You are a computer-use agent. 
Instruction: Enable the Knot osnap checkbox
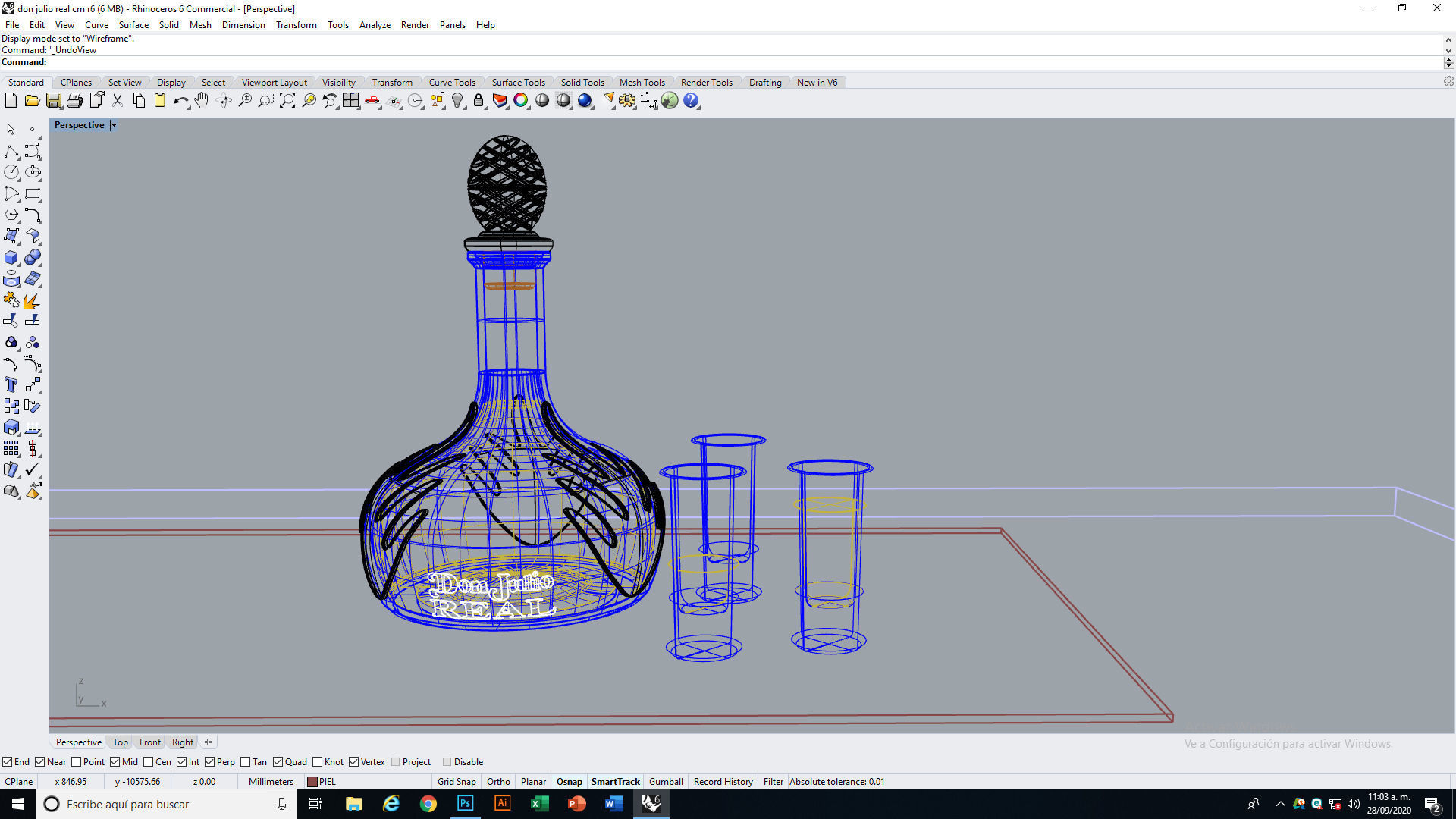pos(317,762)
